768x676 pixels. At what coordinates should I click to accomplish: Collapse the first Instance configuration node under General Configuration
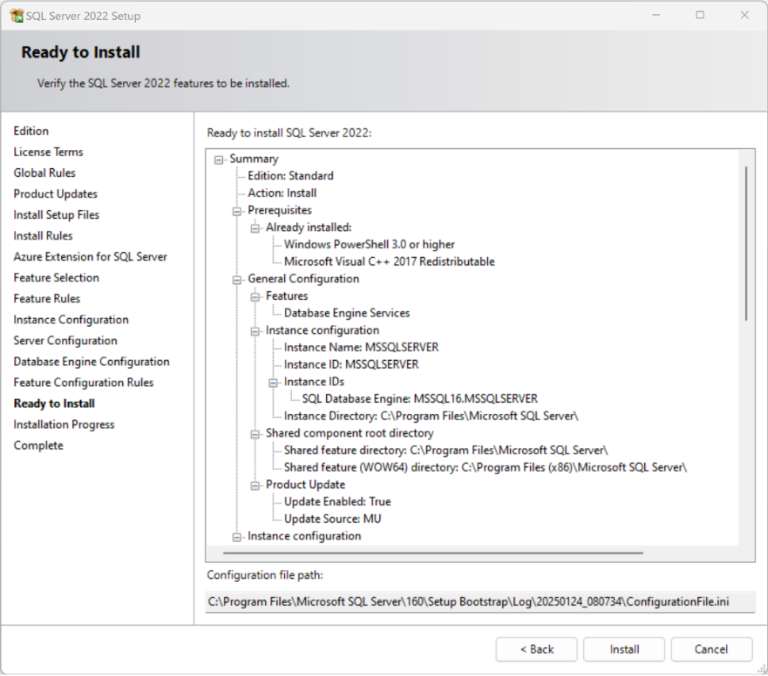255,331
